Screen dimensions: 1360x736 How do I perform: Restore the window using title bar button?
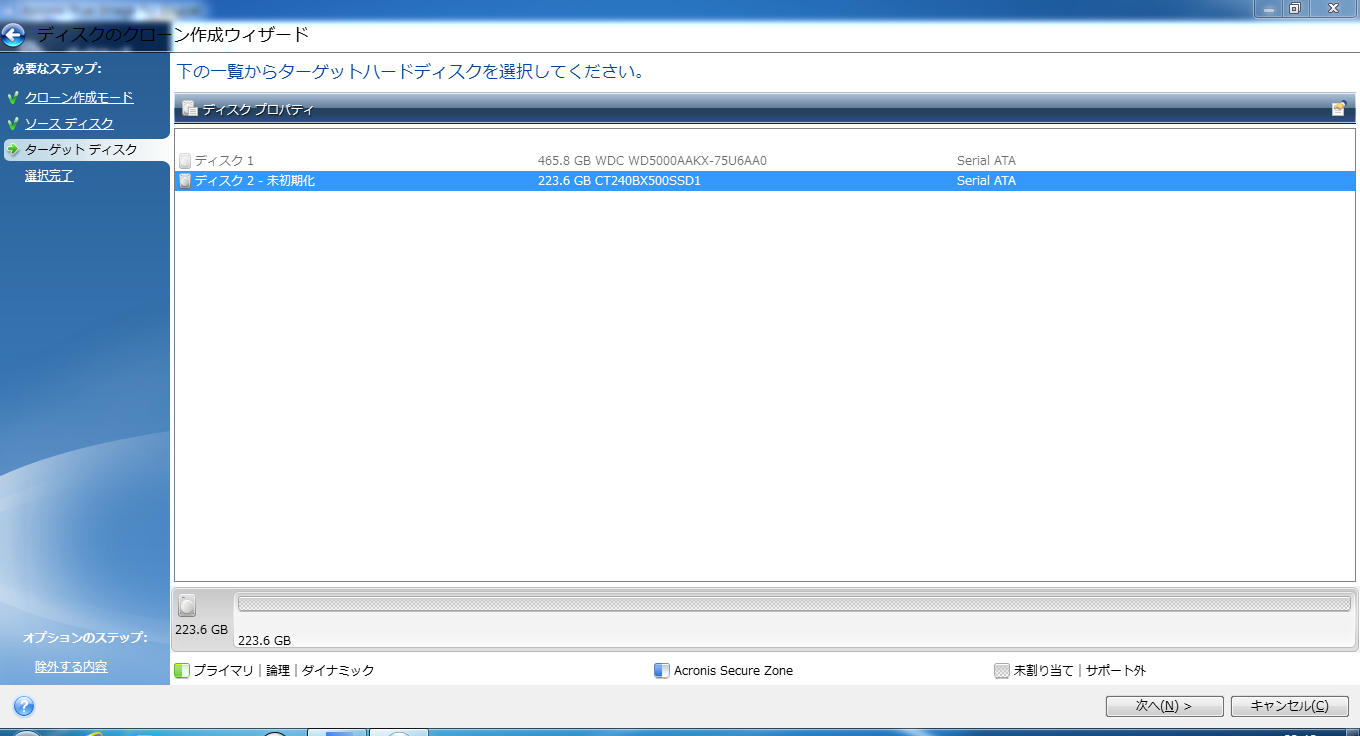tap(1294, 8)
